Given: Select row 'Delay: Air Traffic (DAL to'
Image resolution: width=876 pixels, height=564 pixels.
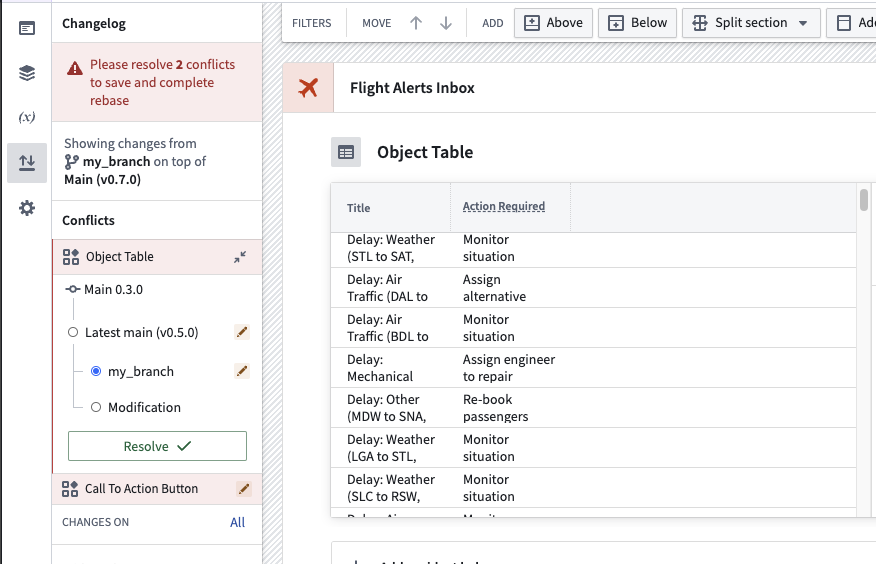Looking at the screenshot, I should click(593, 288).
